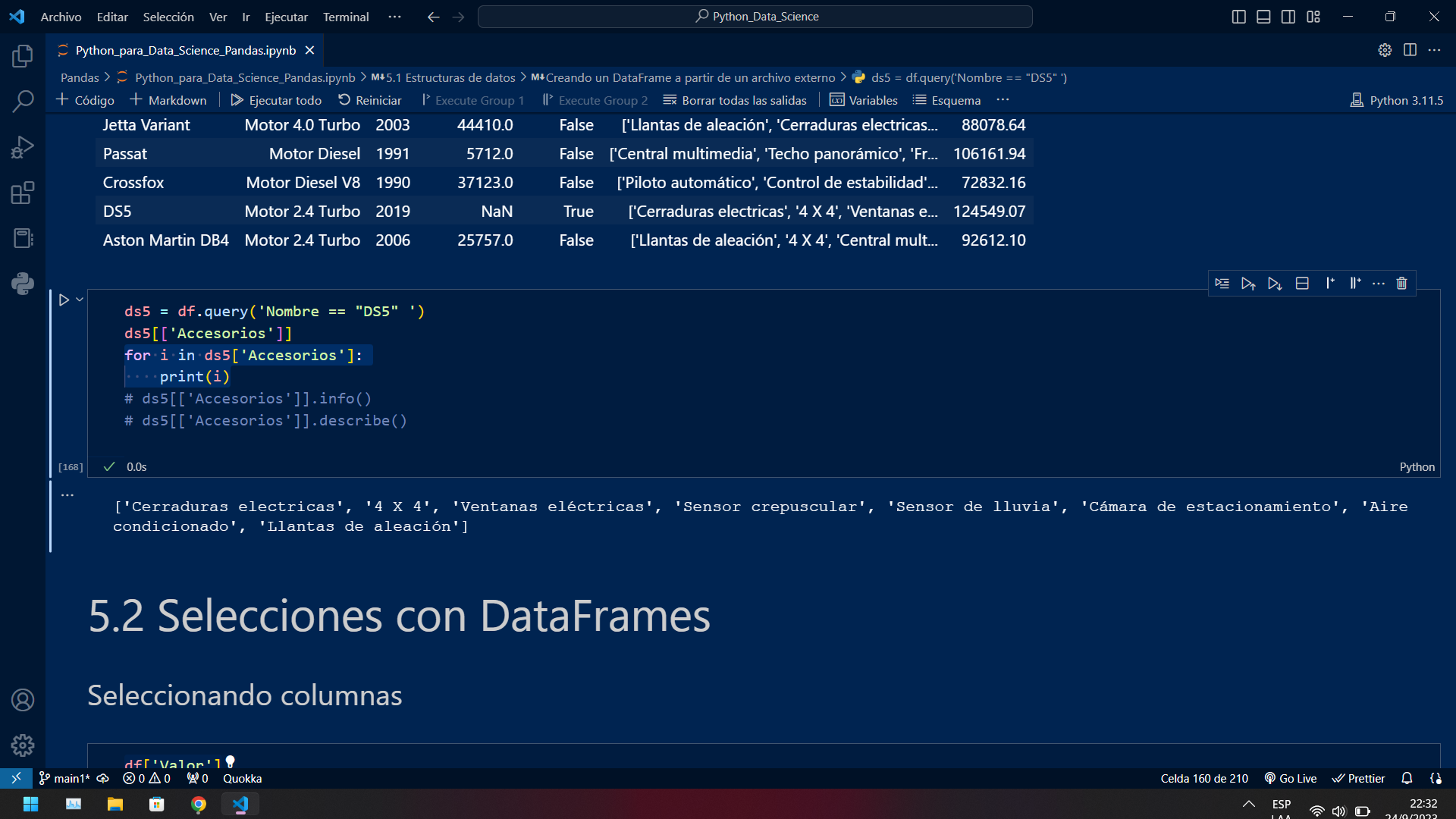This screenshot has width=1456, height=819.
Task: Open the Variables viewer
Action: pos(864,100)
